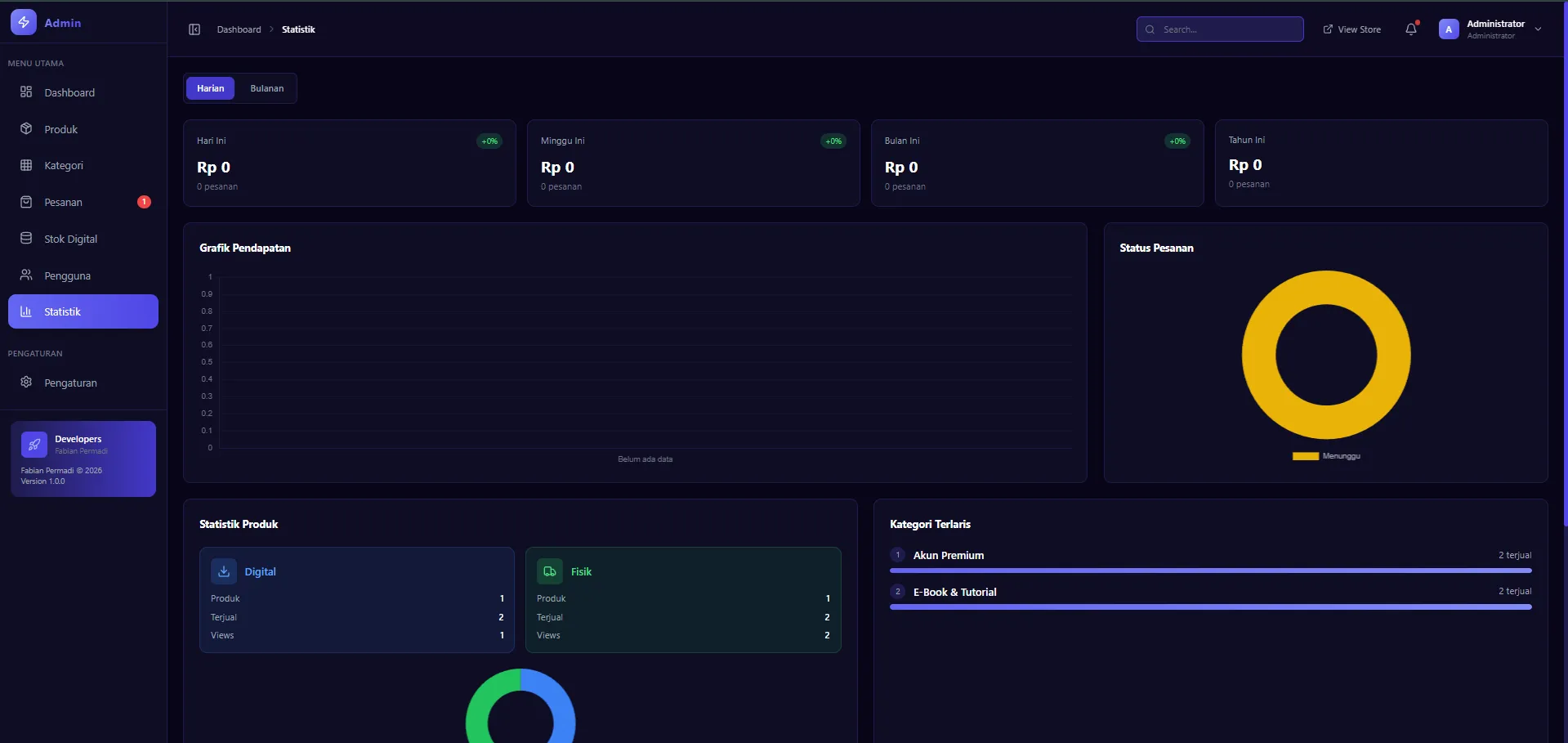
Task: Toggle the Menunggu legend in Status Pesanan
Action: [1325, 456]
